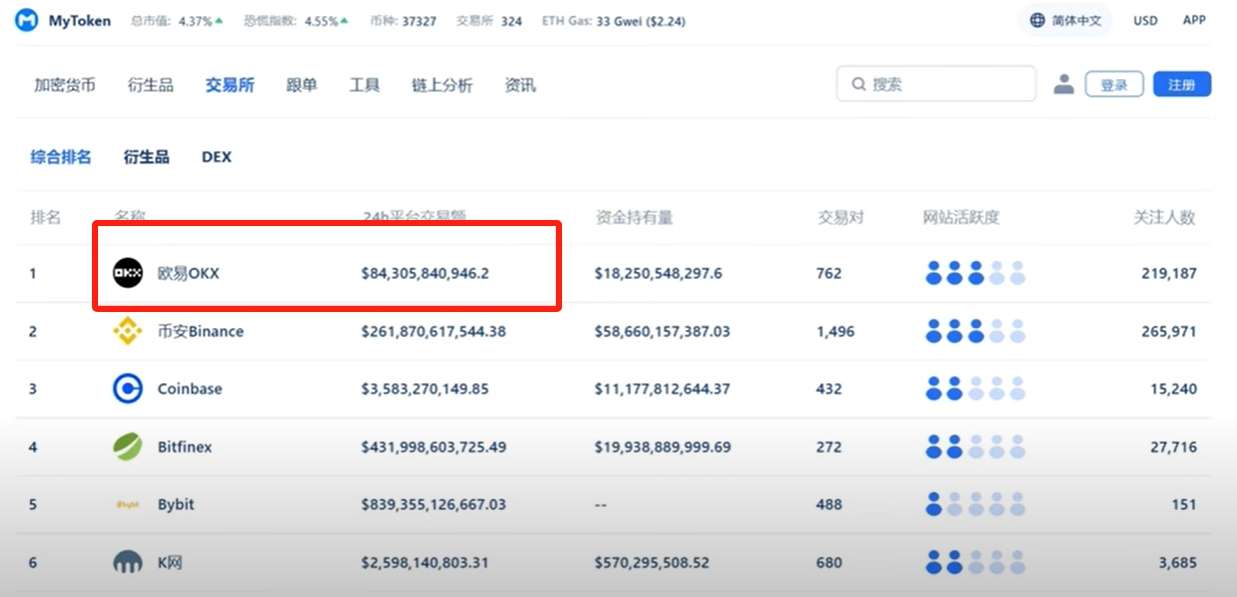The width and height of the screenshot is (1237, 597).
Task: Open the 链上分析 menu item
Action: pos(442,85)
